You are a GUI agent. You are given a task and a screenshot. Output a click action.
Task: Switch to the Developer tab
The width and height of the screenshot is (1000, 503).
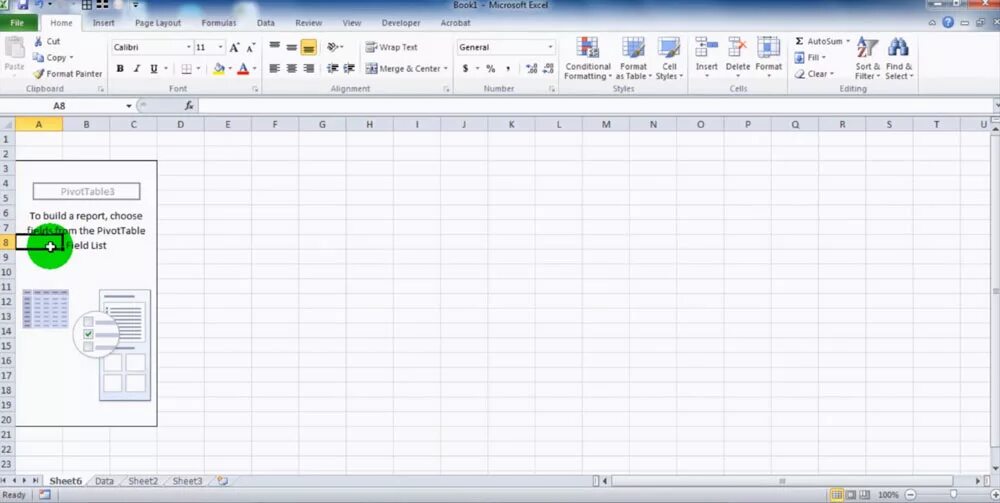coord(401,23)
